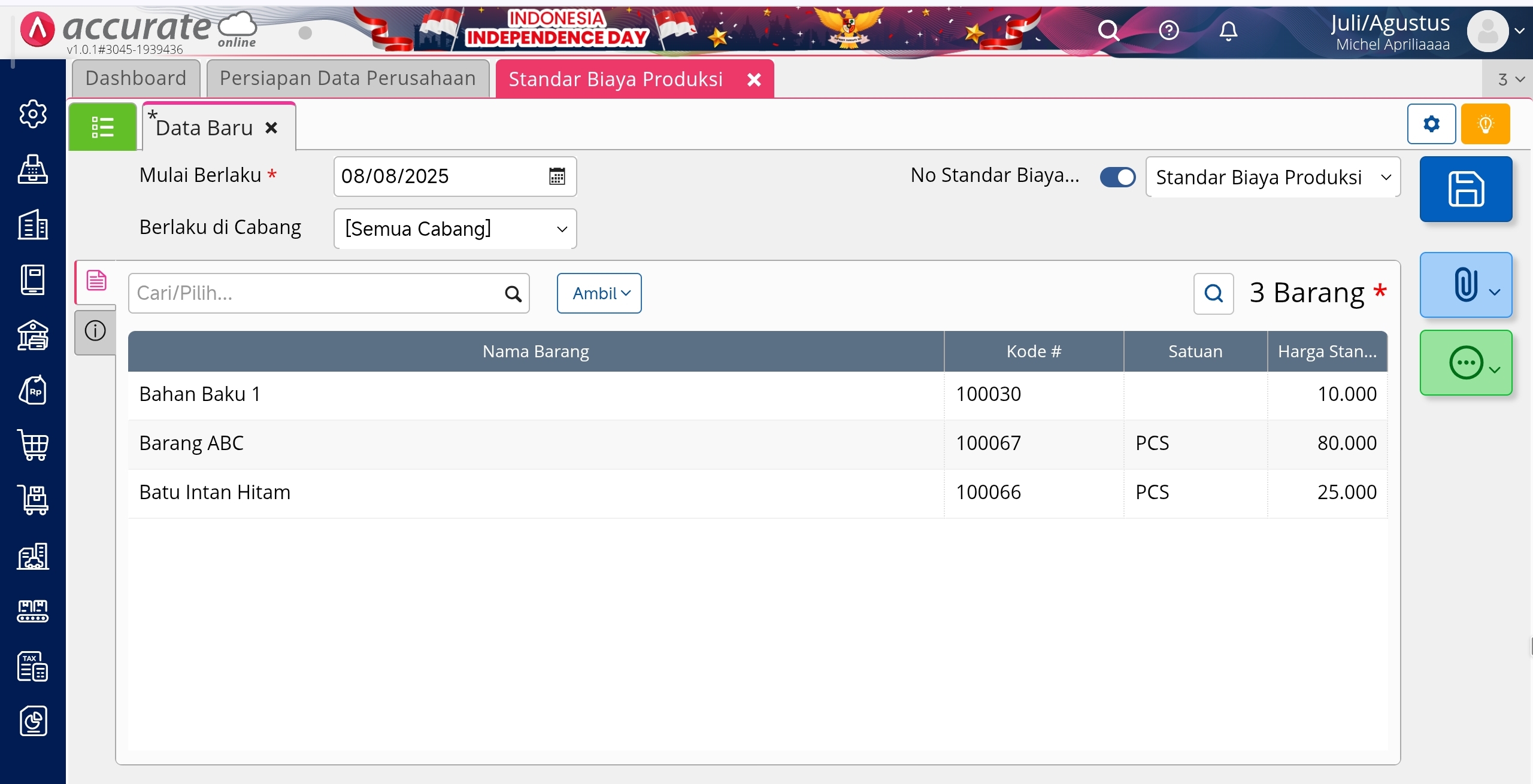Viewport: 1533px width, 784px height.
Task: Open the TAX sidebar module
Action: pos(33,666)
